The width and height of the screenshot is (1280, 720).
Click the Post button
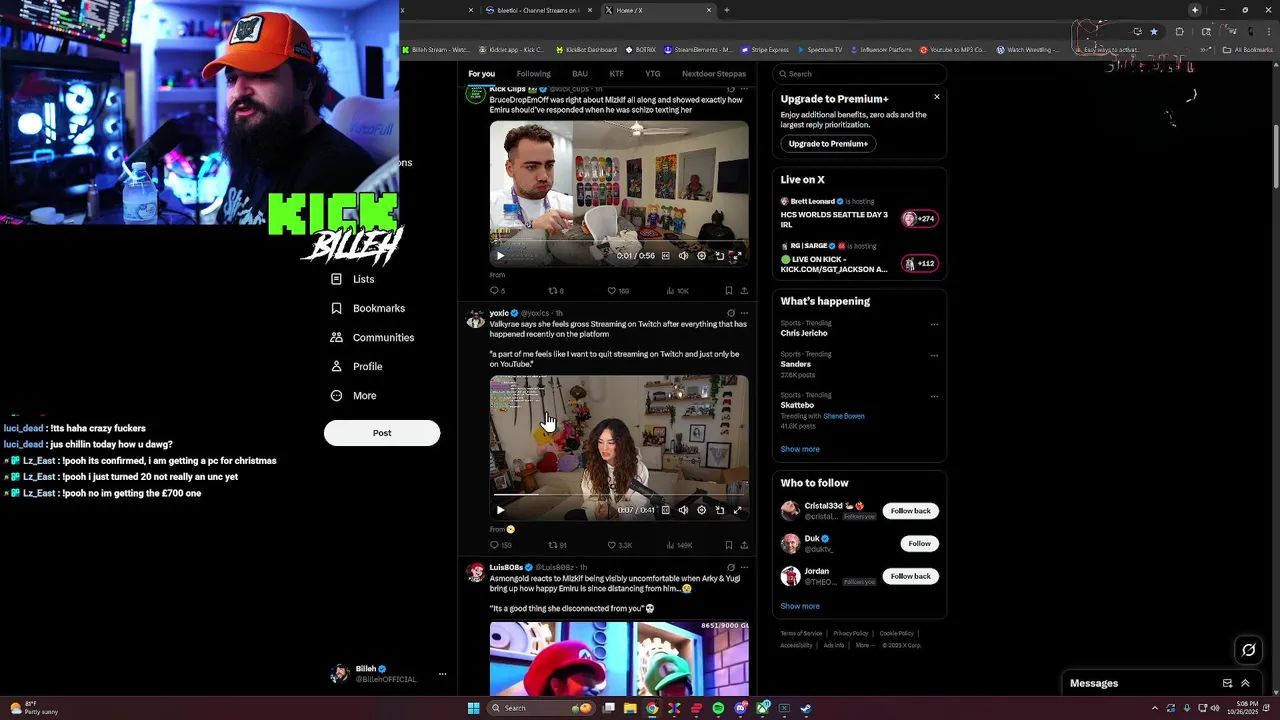coord(382,433)
